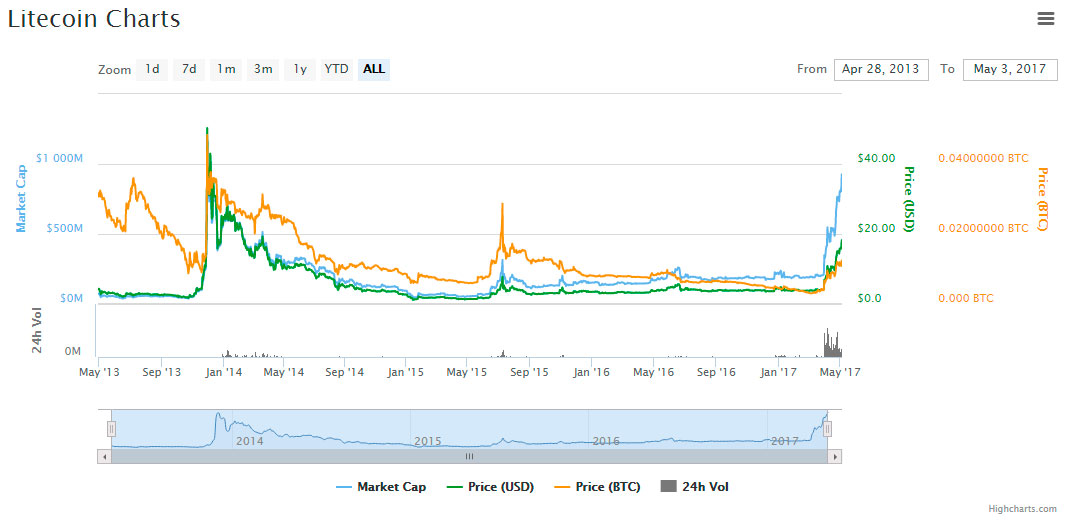The width and height of the screenshot is (1073, 524).
Task: Choose the 1y zoom option
Action: (x=300, y=69)
